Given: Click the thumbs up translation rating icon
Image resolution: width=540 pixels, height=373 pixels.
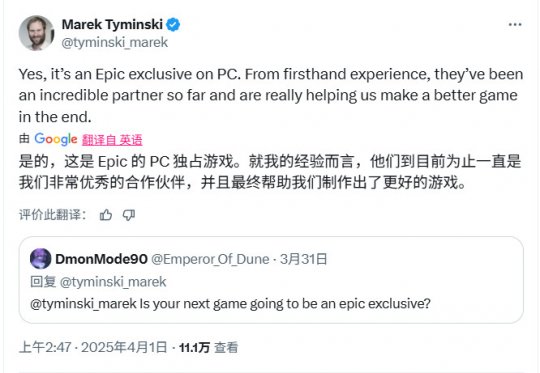Looking at the screenshot, I should [106, 215].
